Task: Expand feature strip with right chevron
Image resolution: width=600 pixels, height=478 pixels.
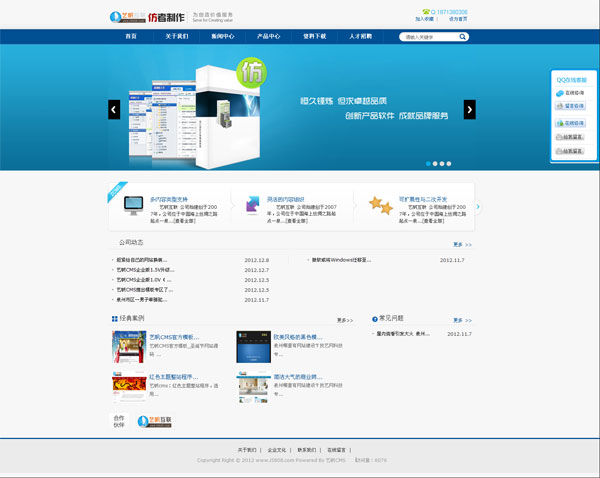Action: pos(478,207)
